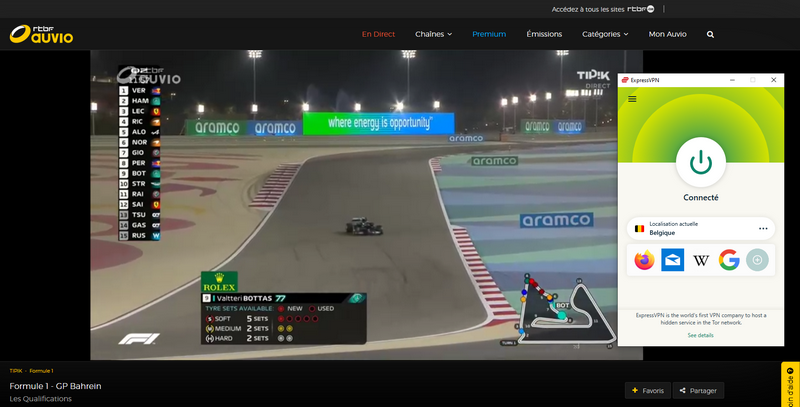The width and height of the screenshot is (800, 407).
Task: Launch the Firefox shortcut in ExpressVPN
Action: coord(644,260)
